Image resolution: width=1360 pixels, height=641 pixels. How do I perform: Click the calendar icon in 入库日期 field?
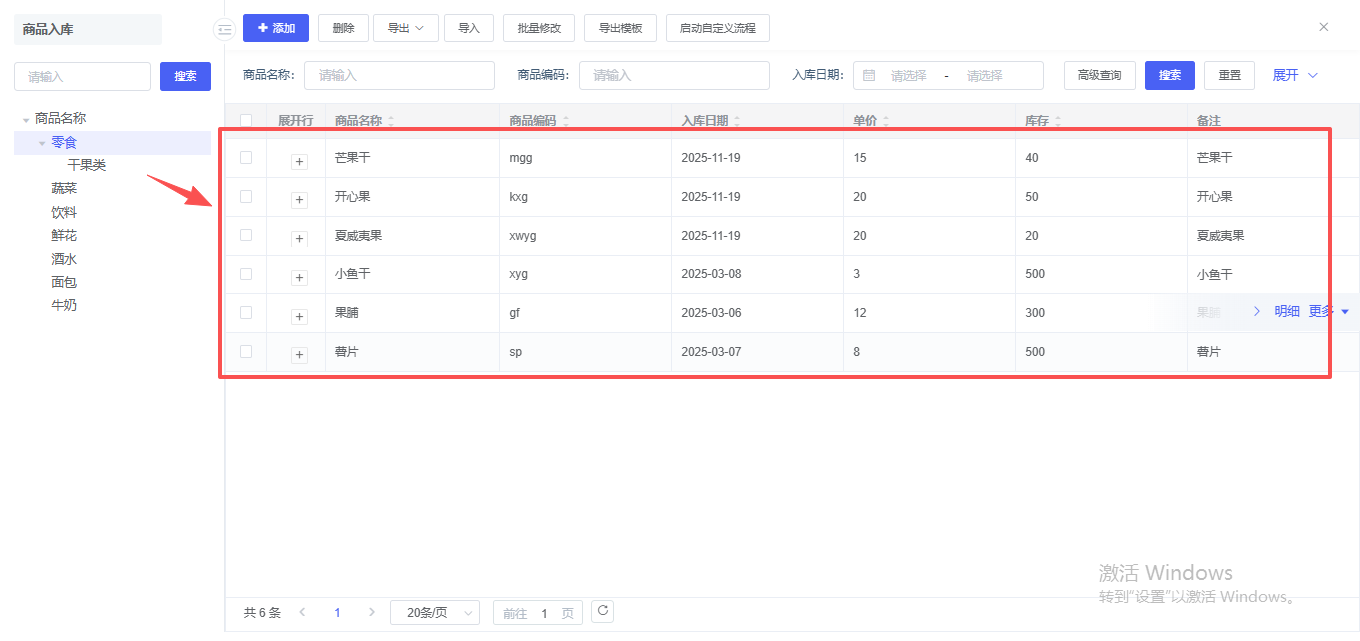[x=869, y=76]
